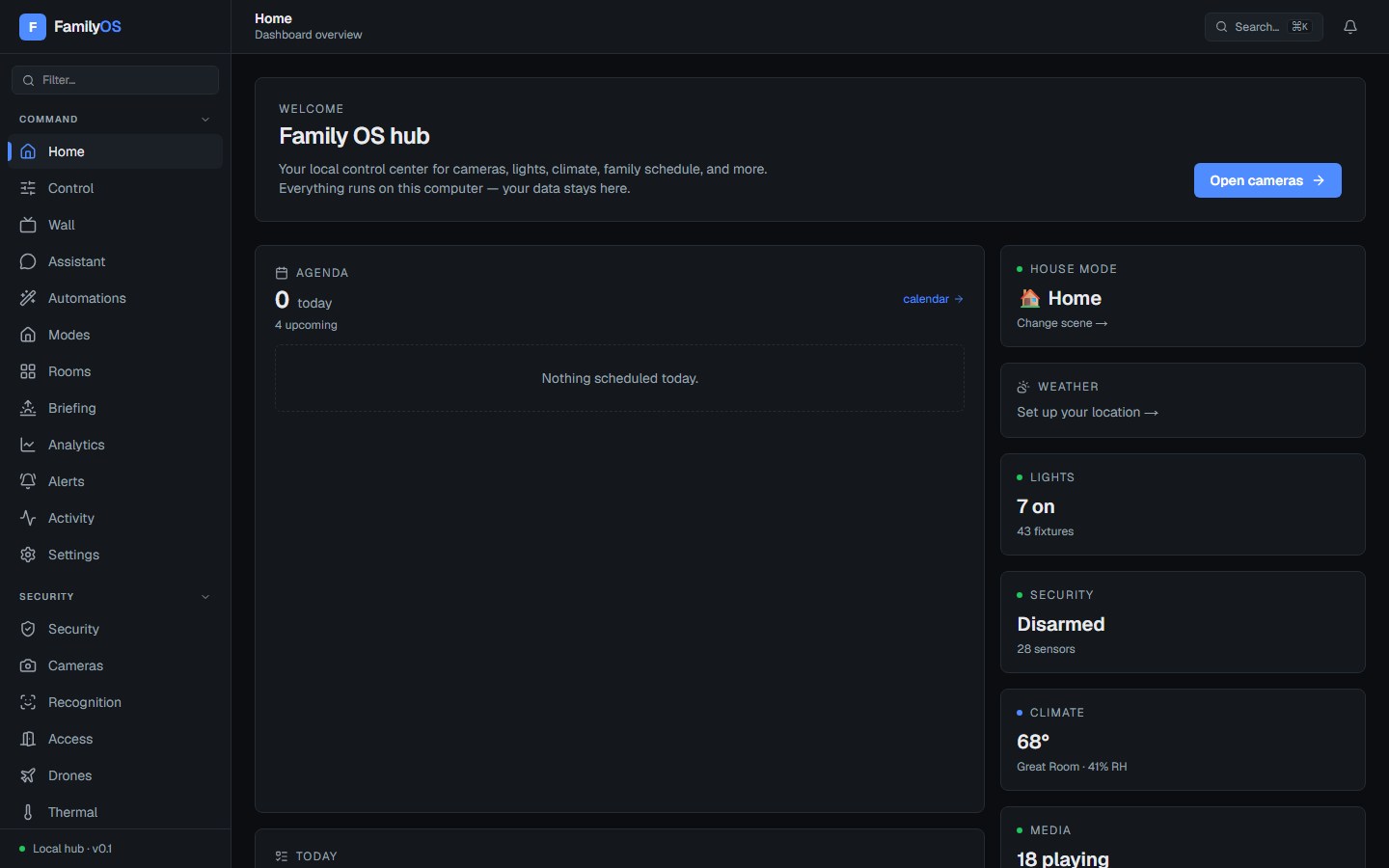Click the "4 upcoming" text

click(306, 325)
